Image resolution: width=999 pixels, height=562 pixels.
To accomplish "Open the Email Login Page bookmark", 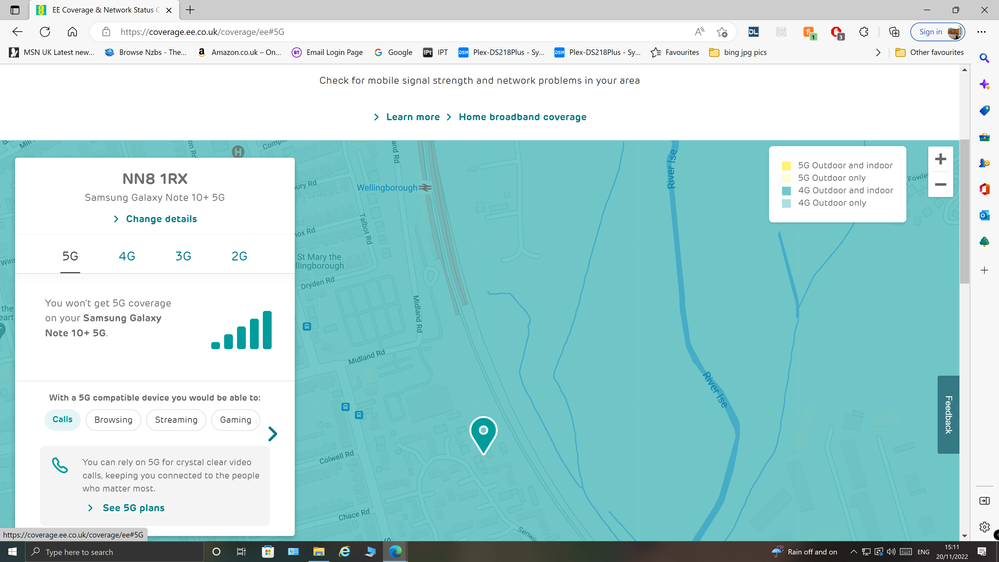I will coord(327,52).
